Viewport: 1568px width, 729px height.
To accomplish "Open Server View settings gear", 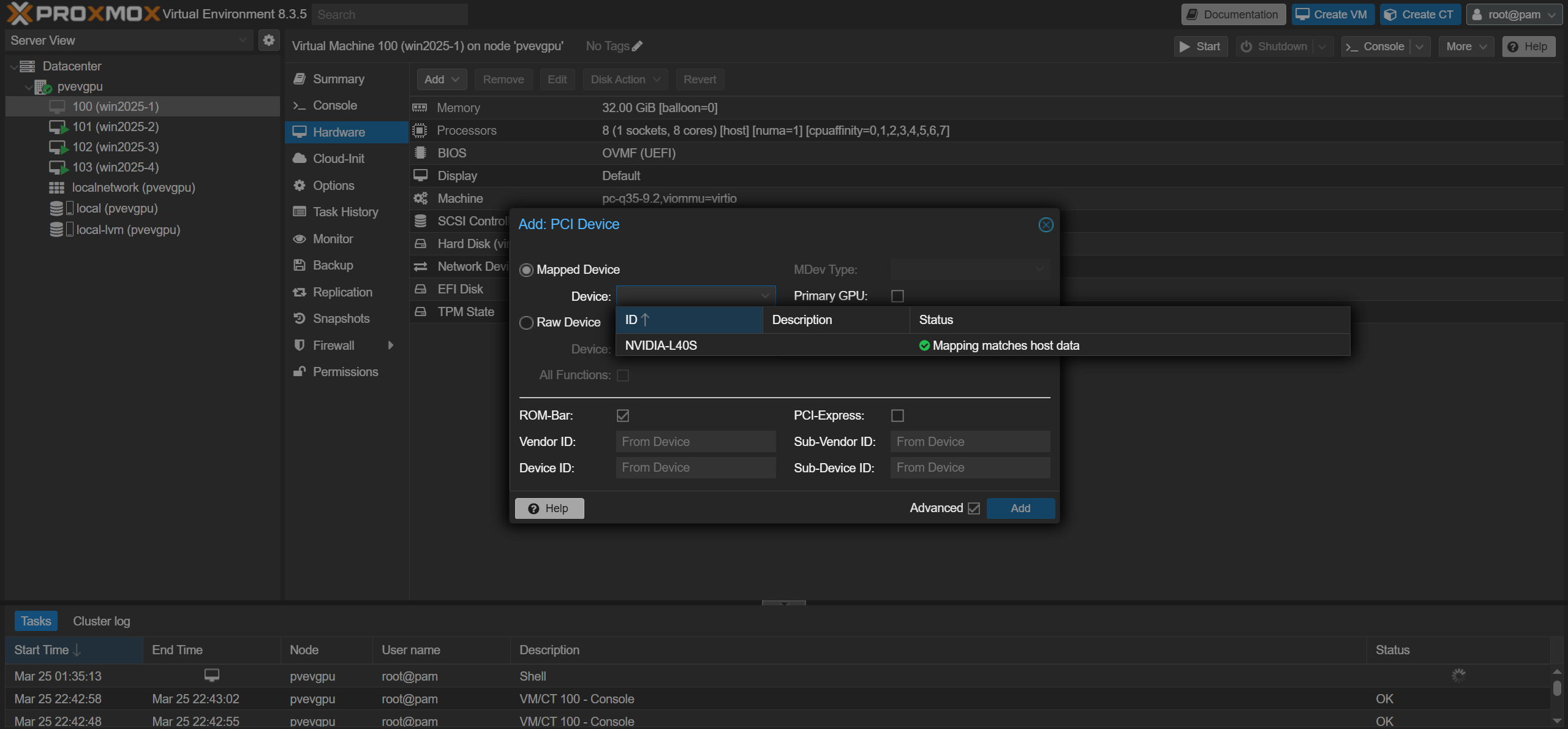I will tap(268, 40).
